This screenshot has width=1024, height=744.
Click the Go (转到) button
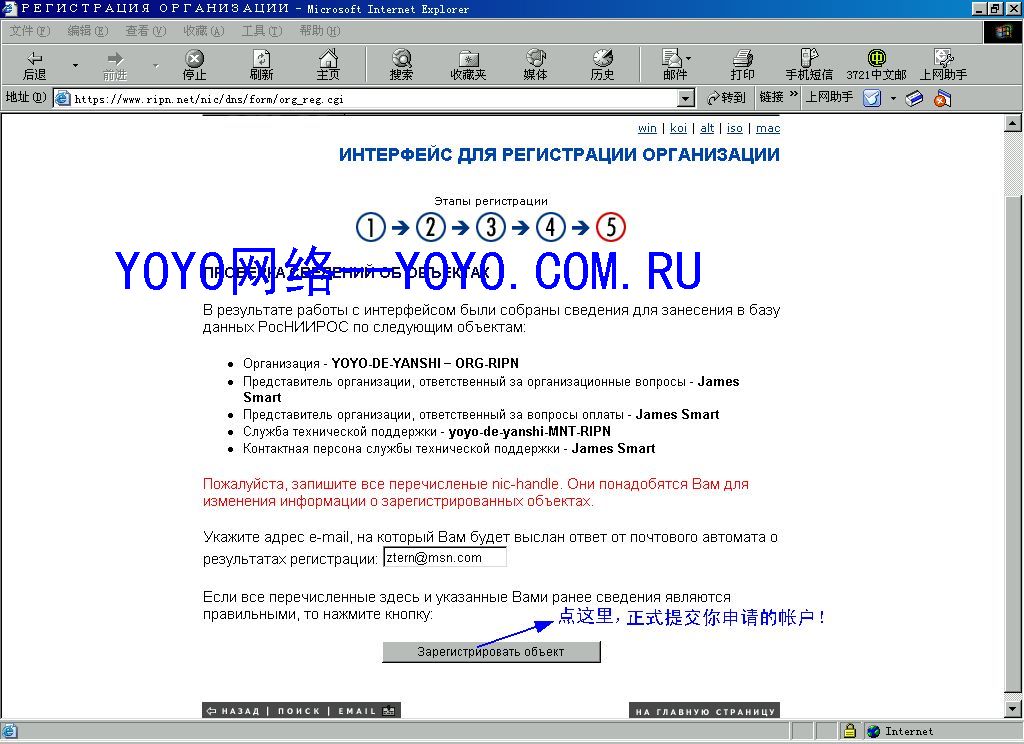coord(726,98)
